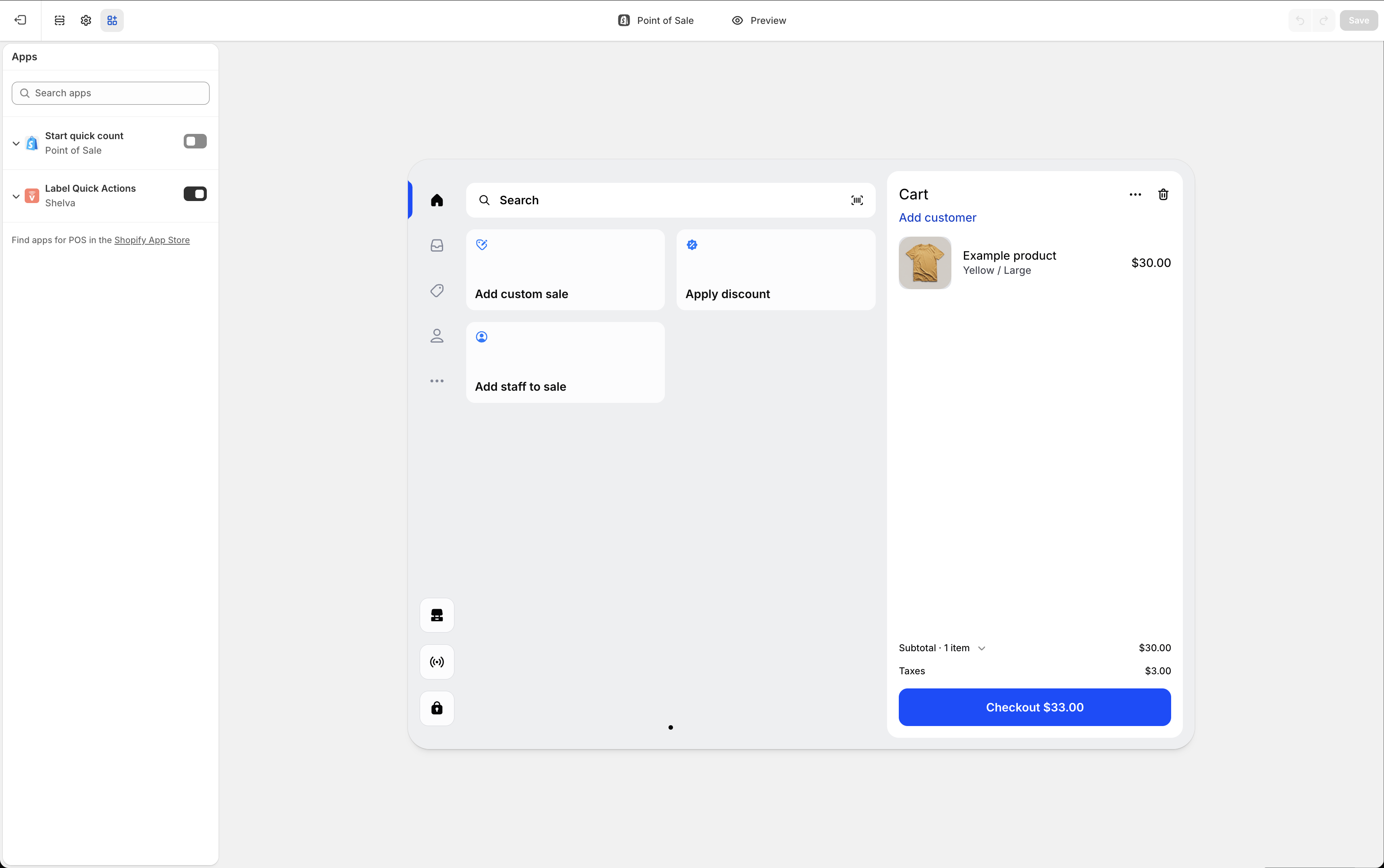Open the POS products tag icon
This screenshot has width=1384, height=868.
tap(437, 290)
